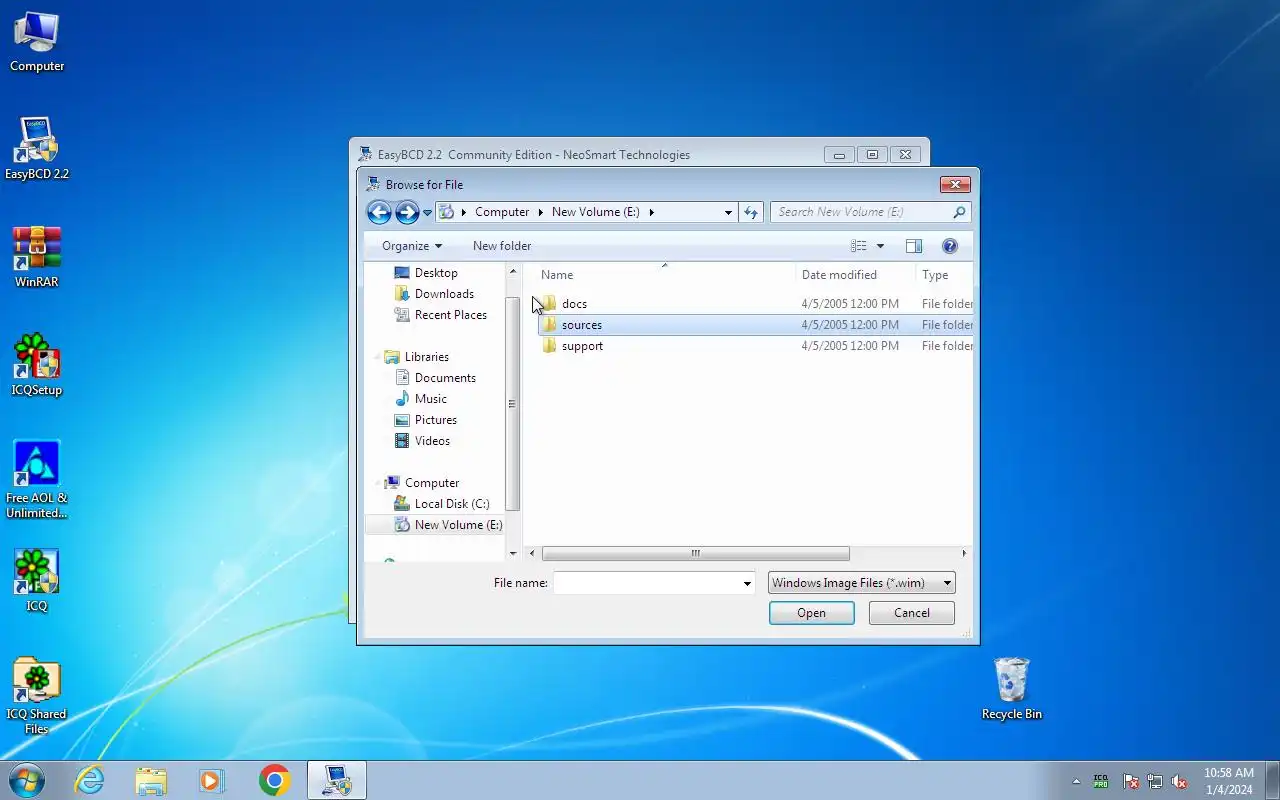Click the Search New Volume (E:) box

pyautogui.click(x=862, y=212)
